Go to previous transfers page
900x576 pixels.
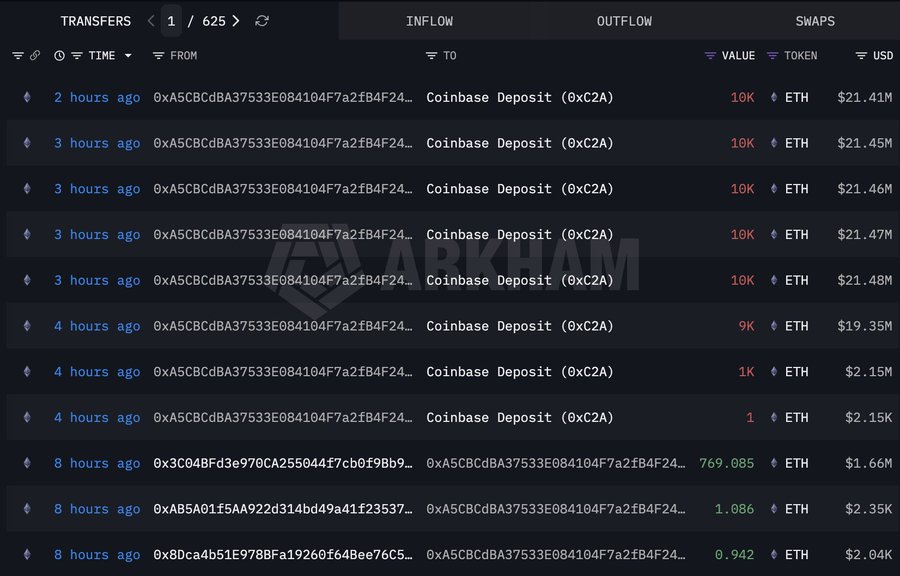tap(151, 21)
